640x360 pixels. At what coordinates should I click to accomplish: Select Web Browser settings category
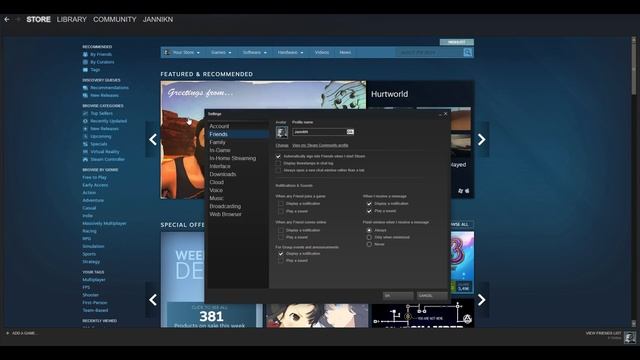coord(238,214)
